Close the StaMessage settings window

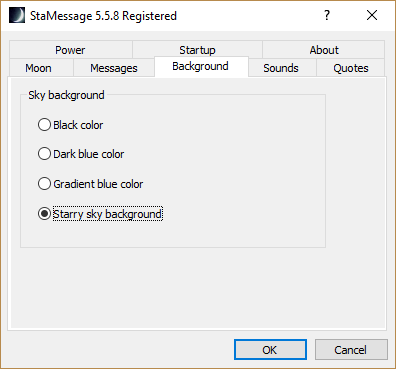click(372, 15)
